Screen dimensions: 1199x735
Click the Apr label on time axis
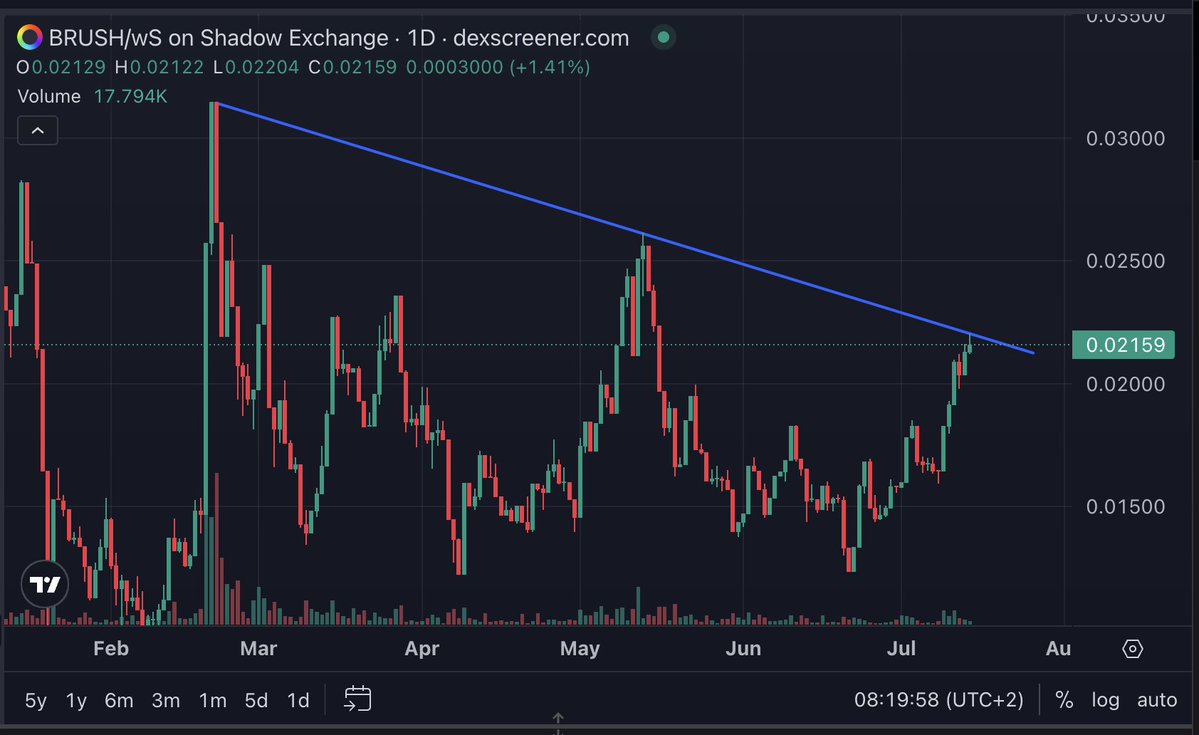(x=422, y=649)
